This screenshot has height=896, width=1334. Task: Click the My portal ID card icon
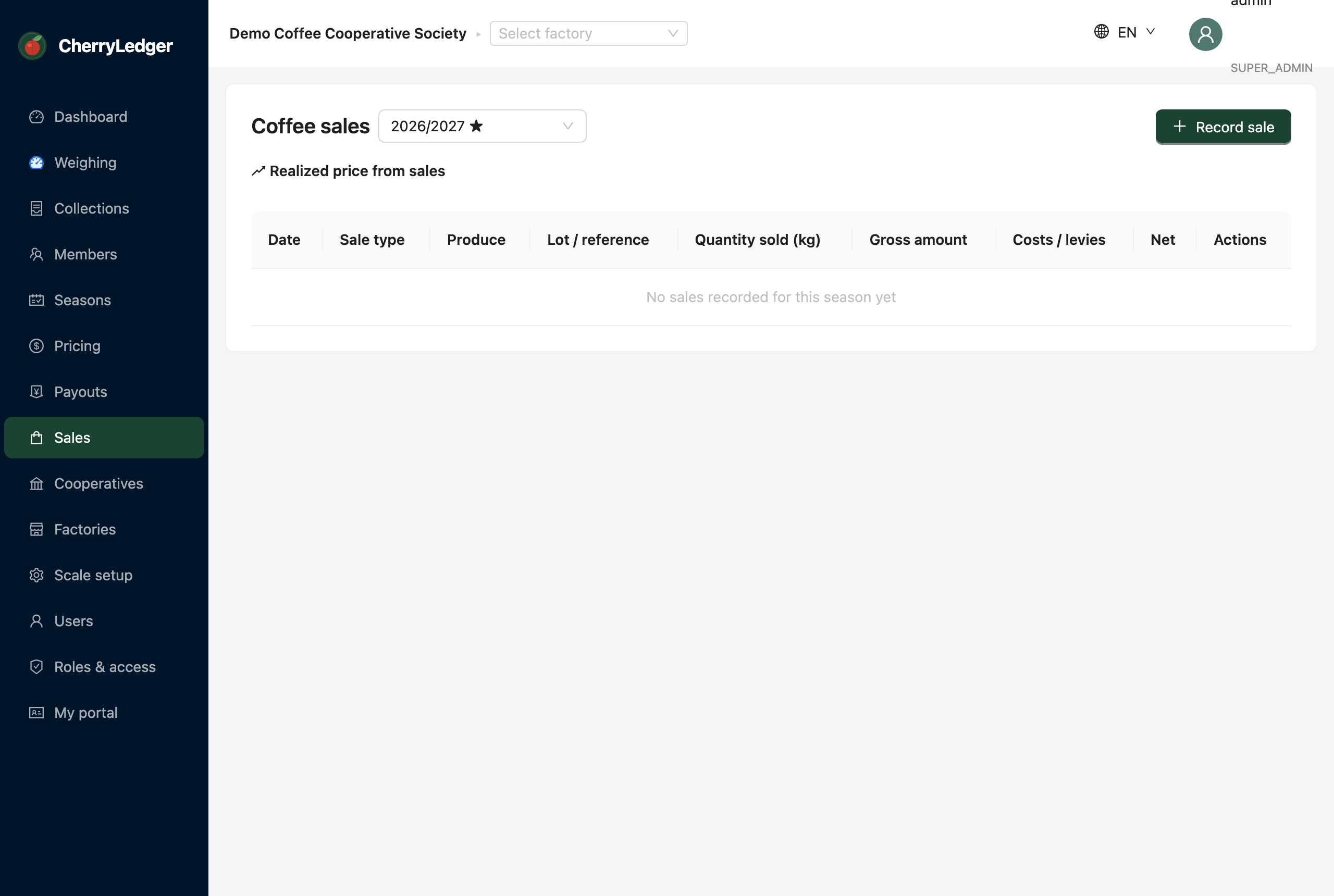(36, 713)
